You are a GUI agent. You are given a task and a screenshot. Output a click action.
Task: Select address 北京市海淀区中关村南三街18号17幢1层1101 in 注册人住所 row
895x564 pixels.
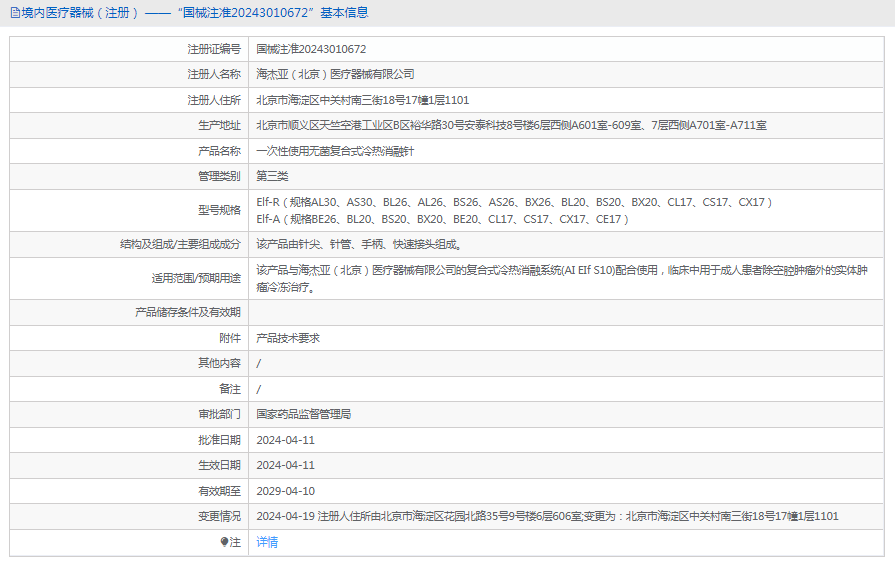coord(362,100)
